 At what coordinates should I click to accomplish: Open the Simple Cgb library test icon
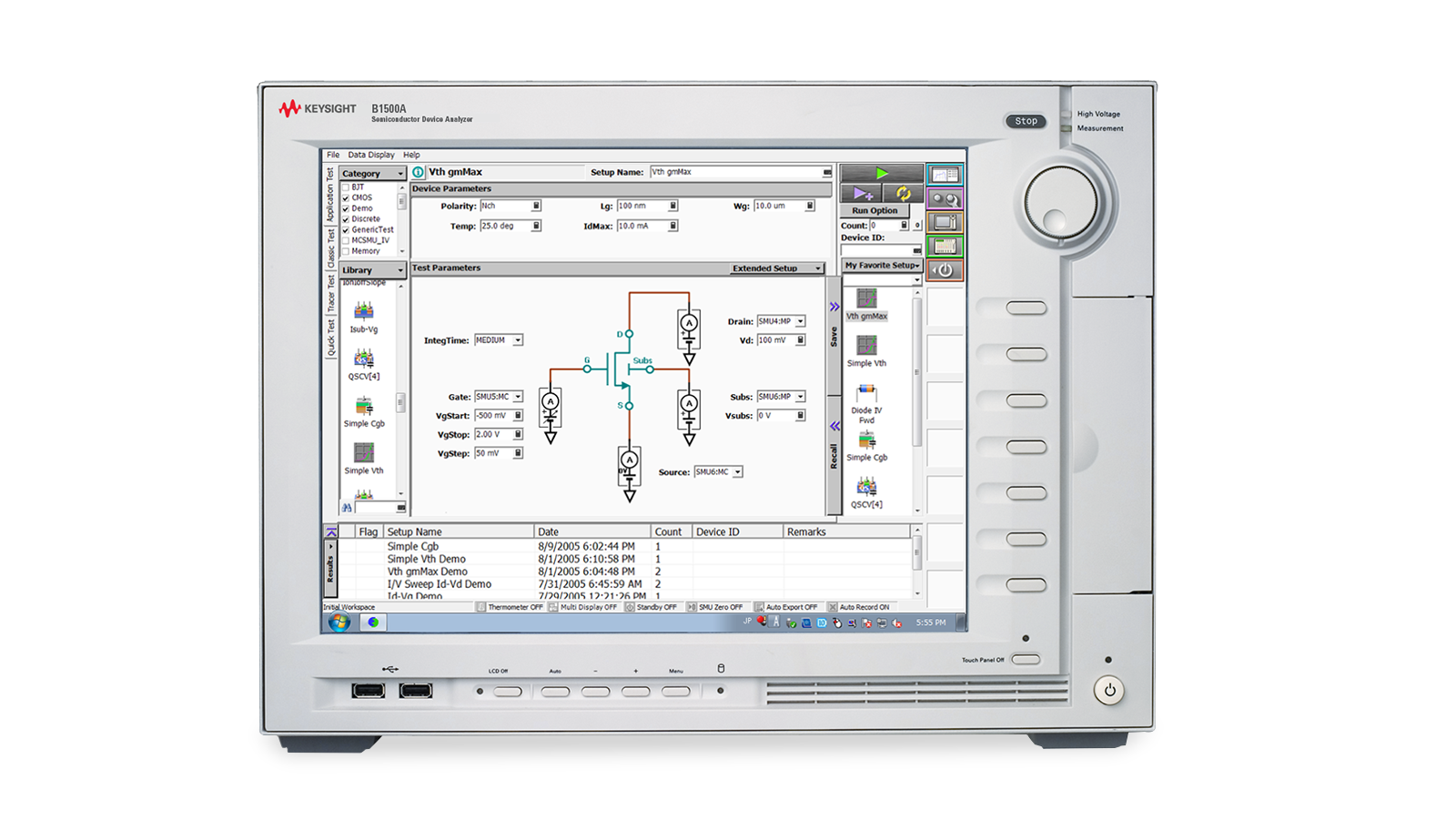point(364,407)
